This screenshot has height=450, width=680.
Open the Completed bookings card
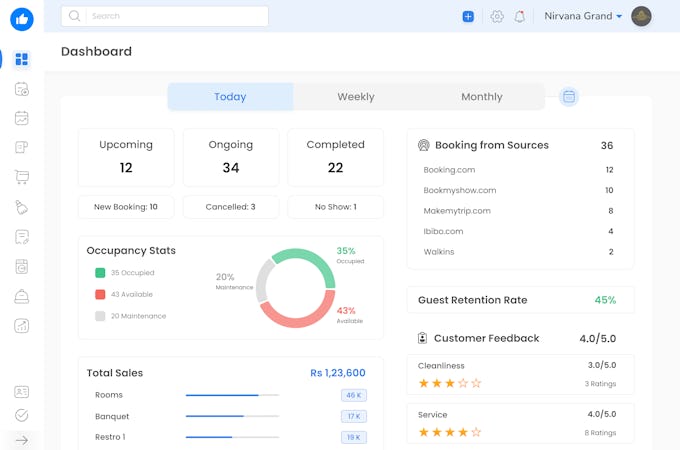click(336, 157)
